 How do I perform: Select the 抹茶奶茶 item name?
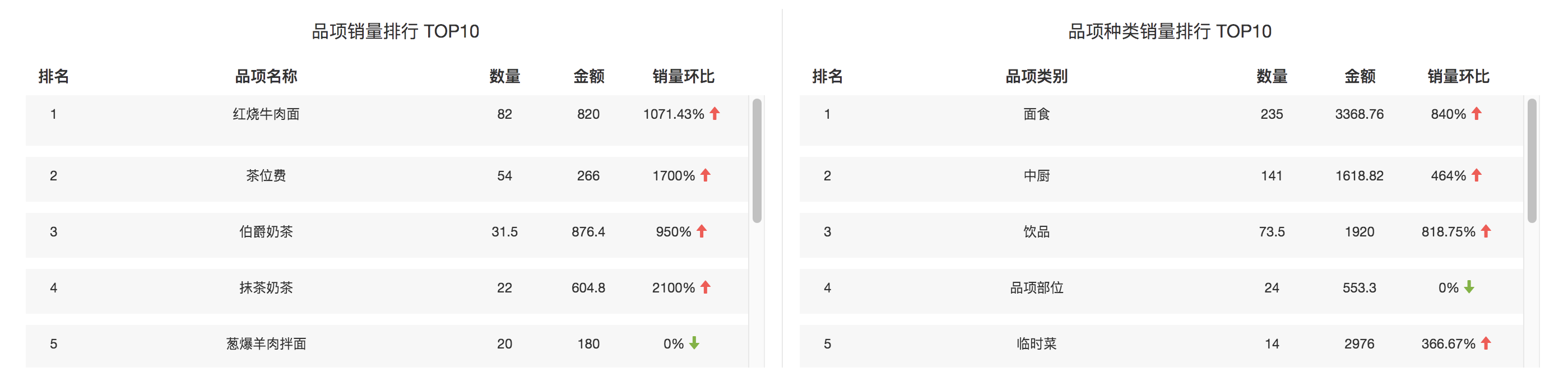click(x=266, y=288)
